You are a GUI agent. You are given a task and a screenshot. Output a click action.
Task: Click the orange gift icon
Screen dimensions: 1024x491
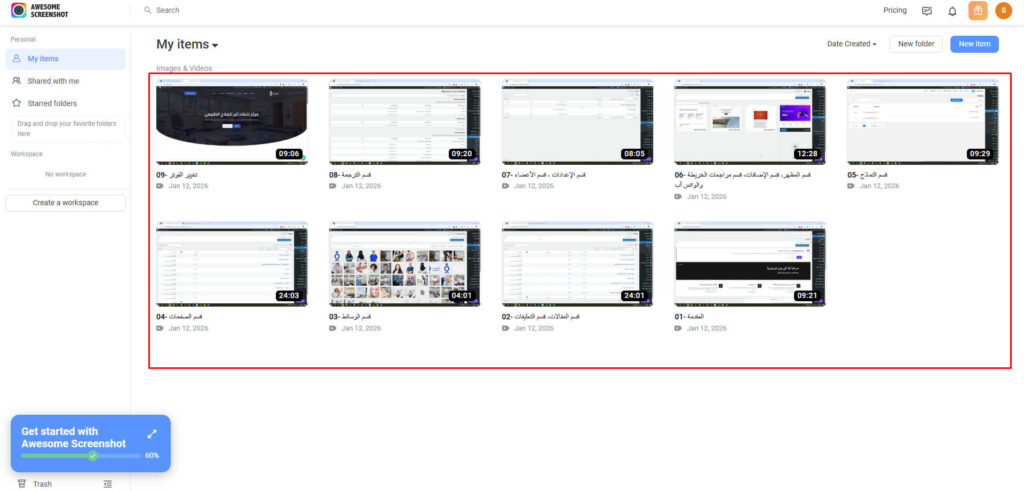point(978,10)
